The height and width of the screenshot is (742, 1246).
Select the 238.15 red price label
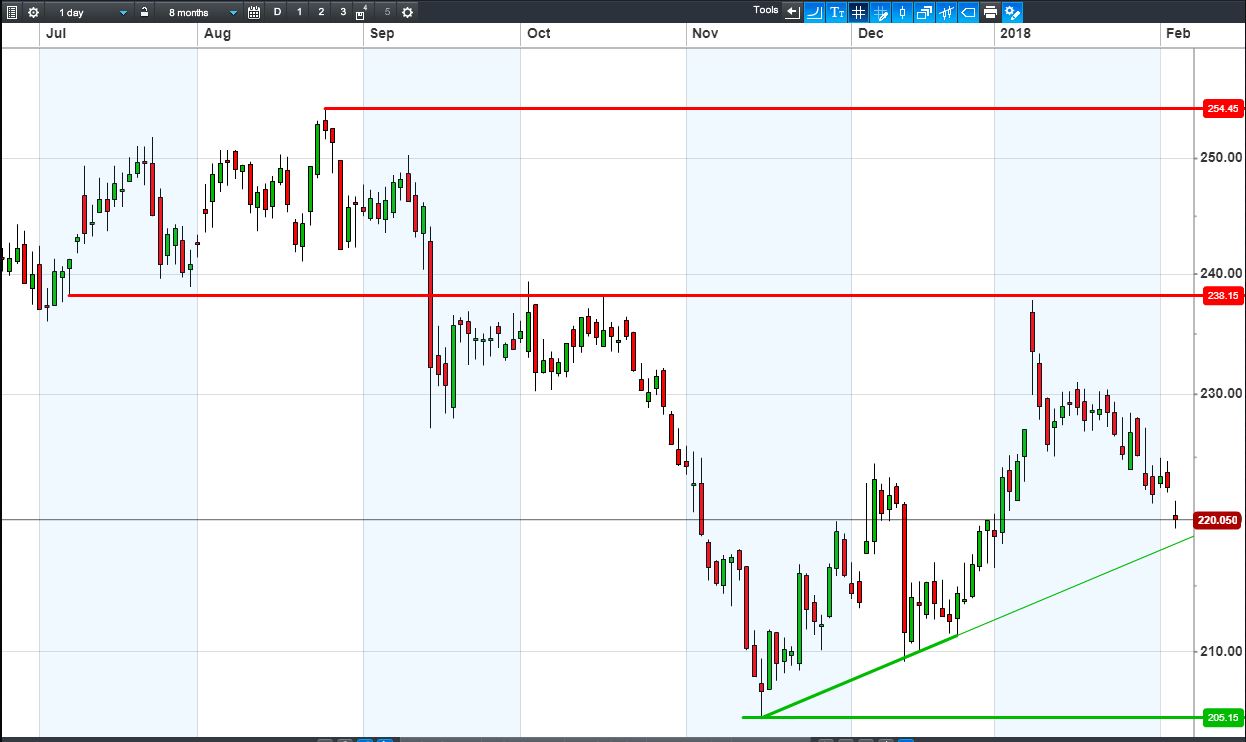[1223, 296]
